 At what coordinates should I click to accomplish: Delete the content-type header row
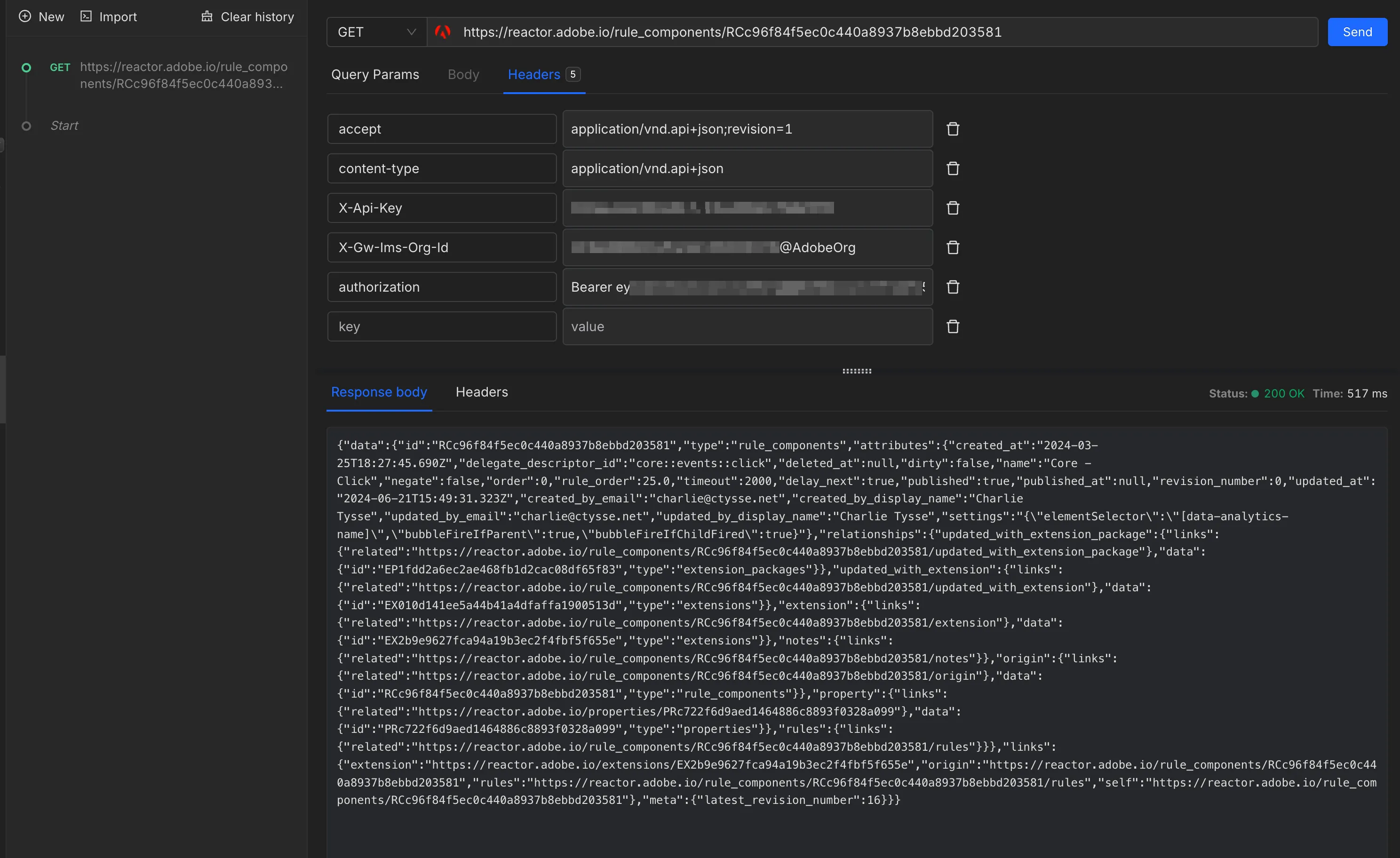[952, 168]
